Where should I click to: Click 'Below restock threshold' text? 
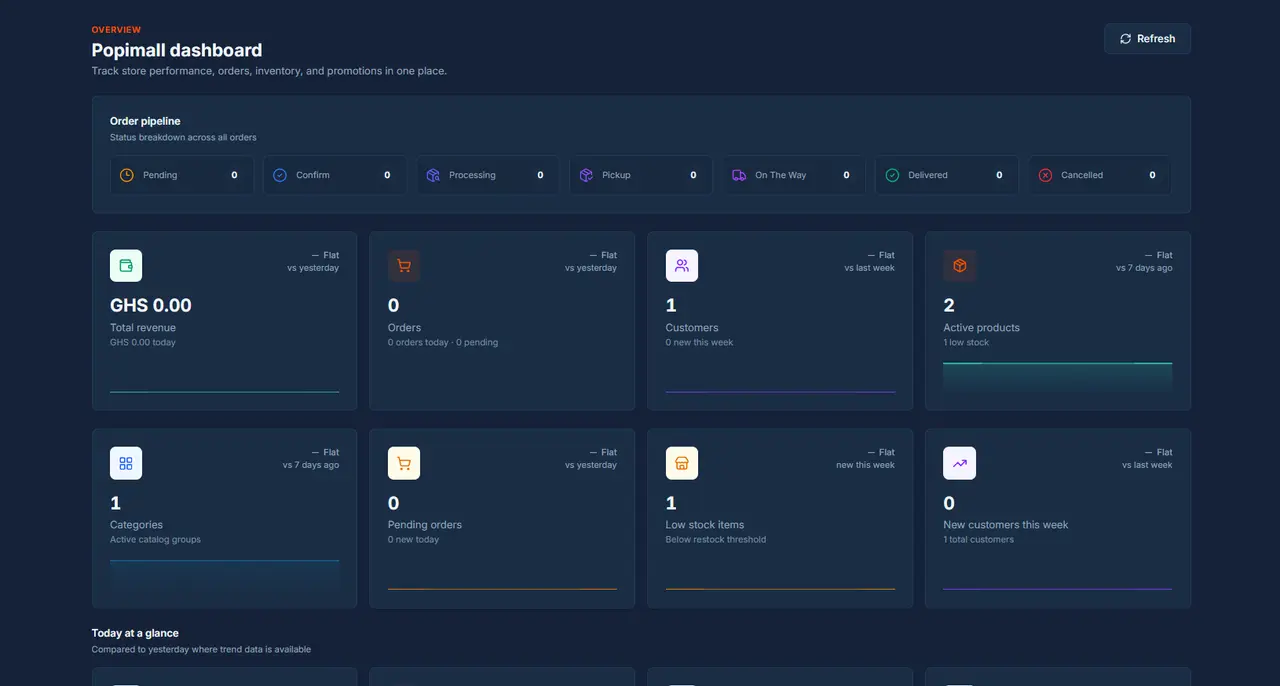click(716, 539)
